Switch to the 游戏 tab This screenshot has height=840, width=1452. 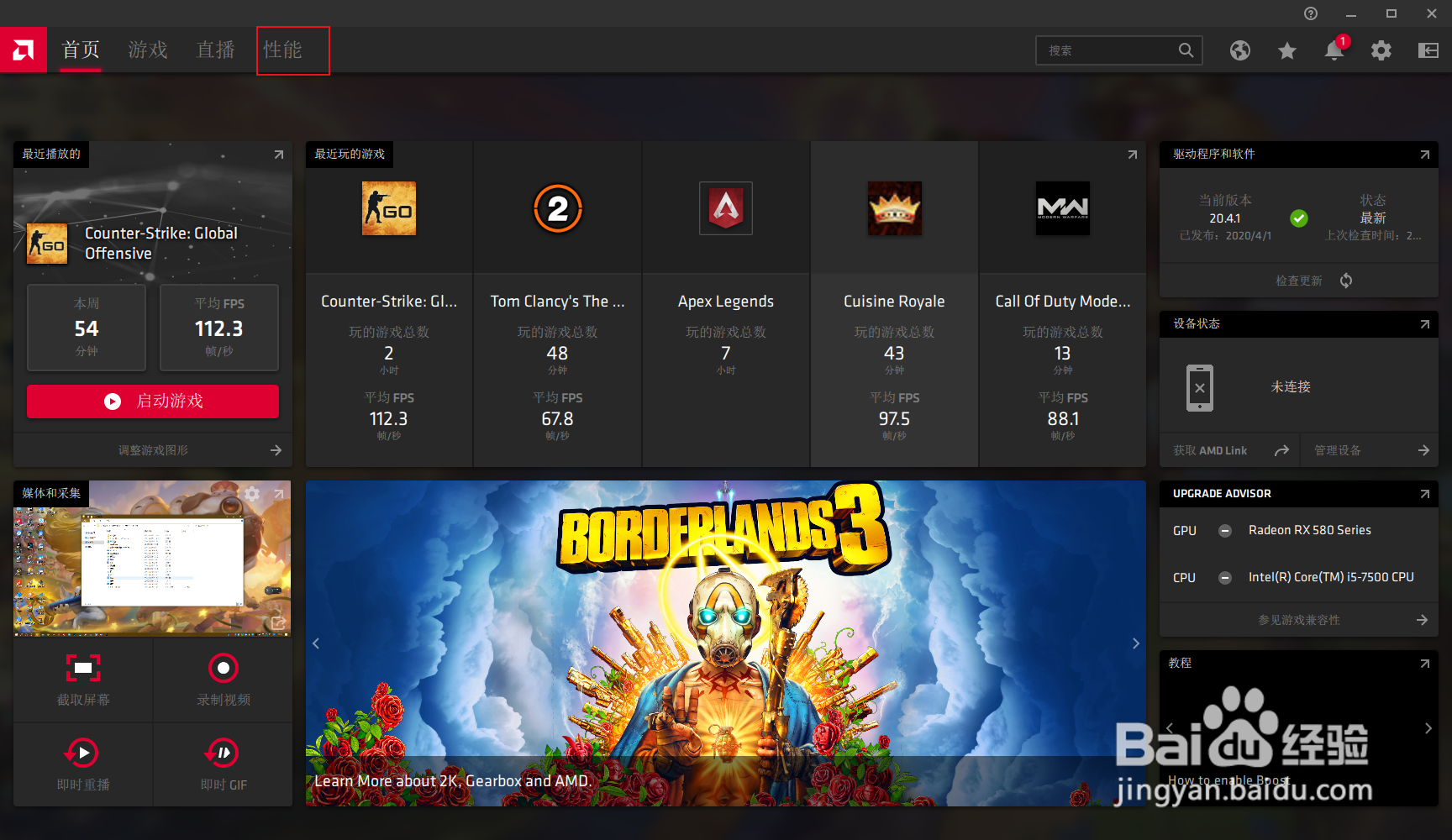point(148,50)
